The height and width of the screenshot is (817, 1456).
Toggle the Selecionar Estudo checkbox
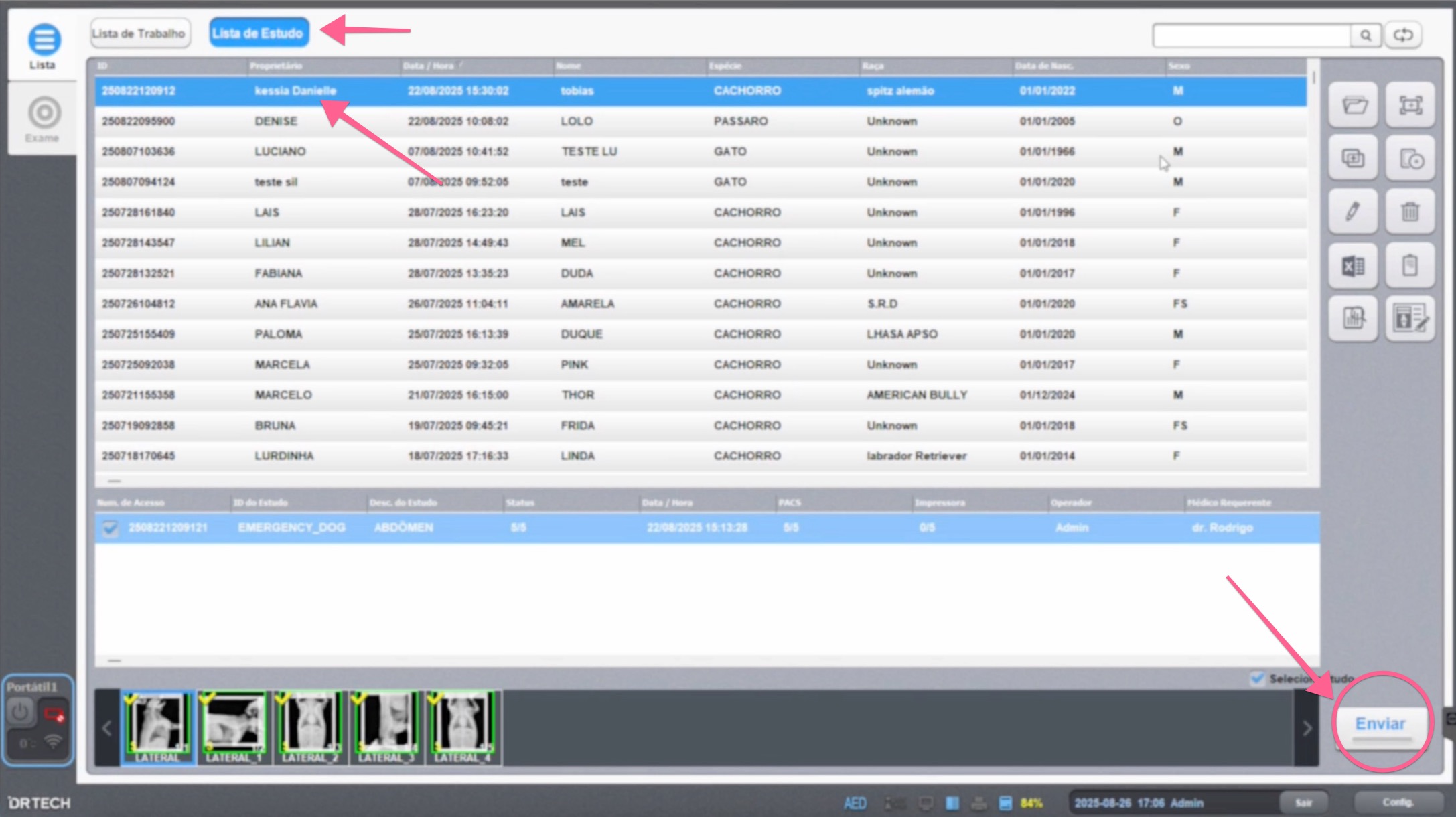(1256, 678)
